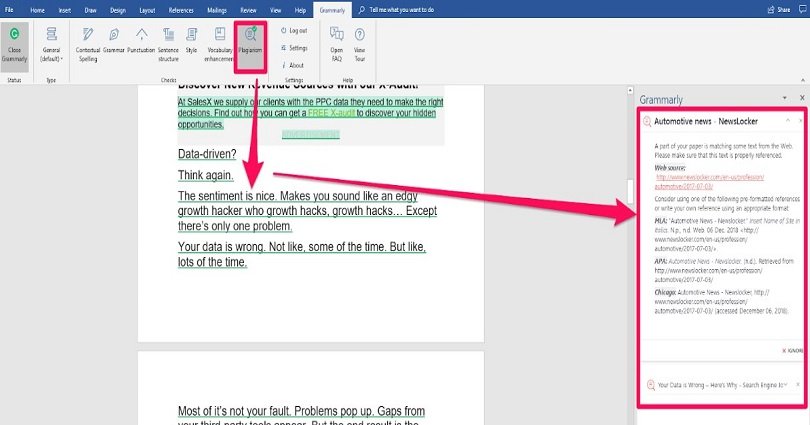
Task: Click the line 'Most of it's not your fault'
Action: pos(301,411)
